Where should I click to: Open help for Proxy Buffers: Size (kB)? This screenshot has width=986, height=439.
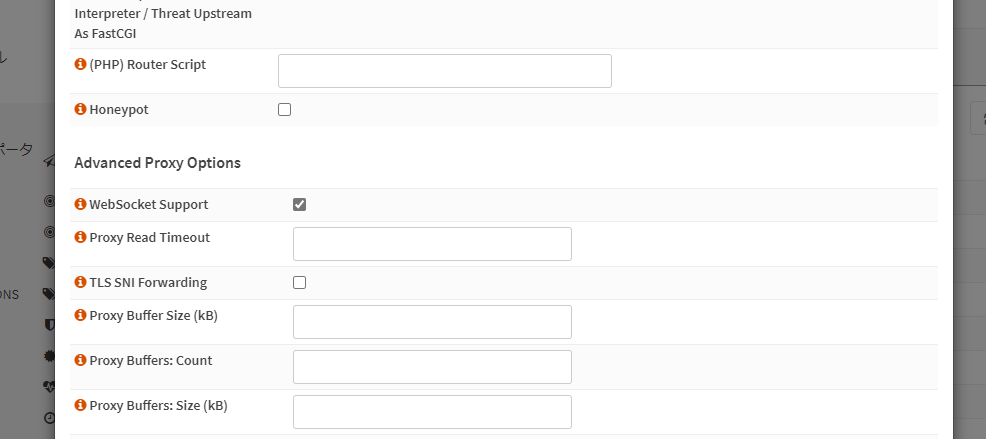(x=80, y=405)
